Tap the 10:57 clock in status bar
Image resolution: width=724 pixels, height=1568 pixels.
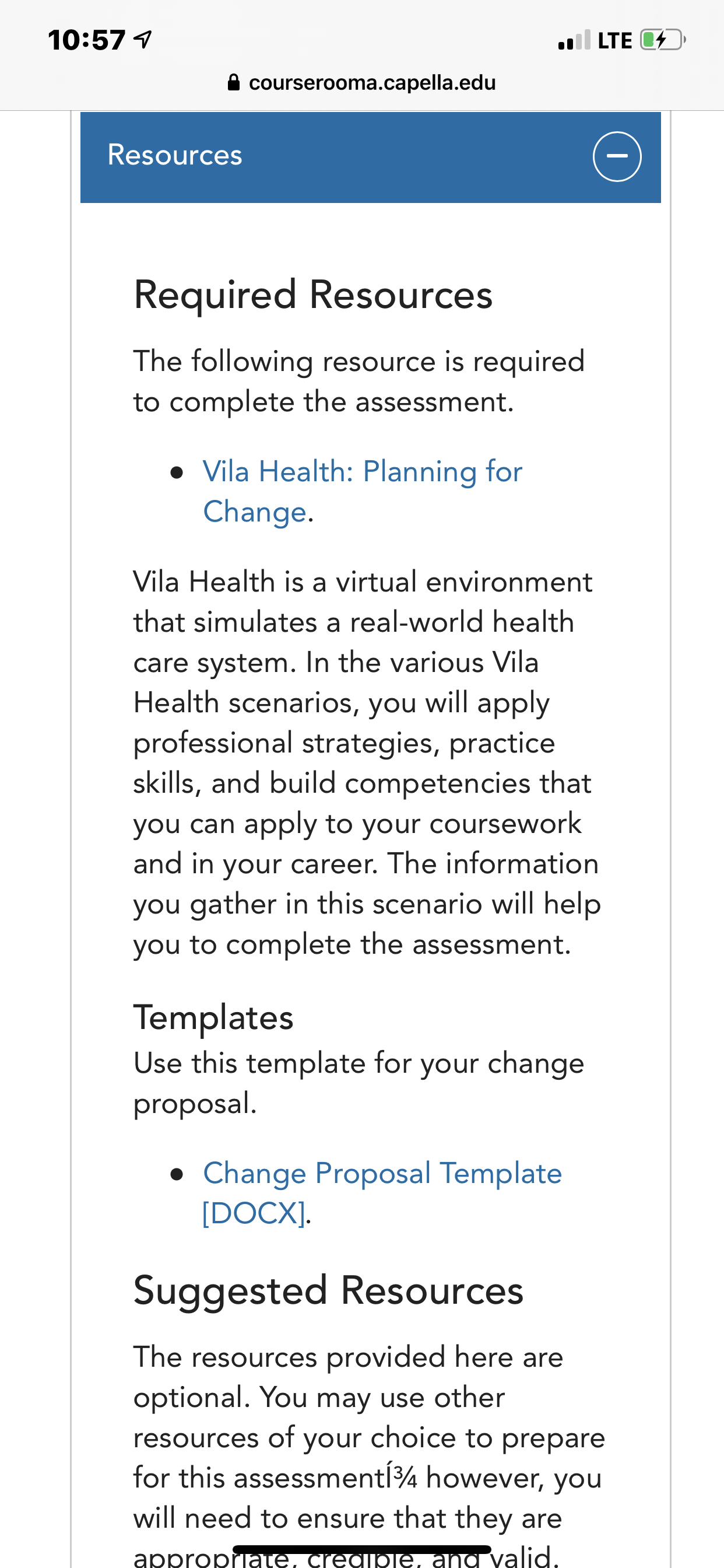86,40
